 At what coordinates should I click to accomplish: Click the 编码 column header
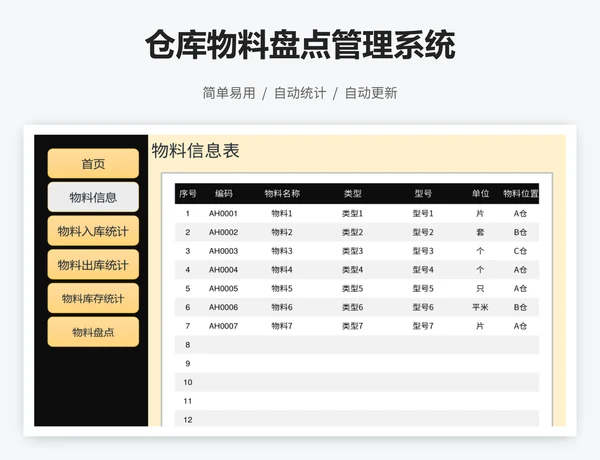point(223,194)
